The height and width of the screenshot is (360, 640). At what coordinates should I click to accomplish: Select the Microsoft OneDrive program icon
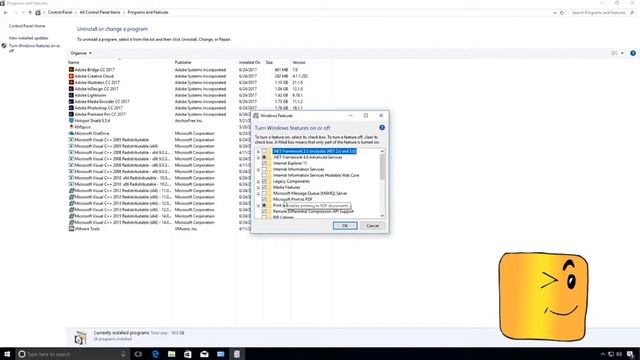tap(71, 133)
